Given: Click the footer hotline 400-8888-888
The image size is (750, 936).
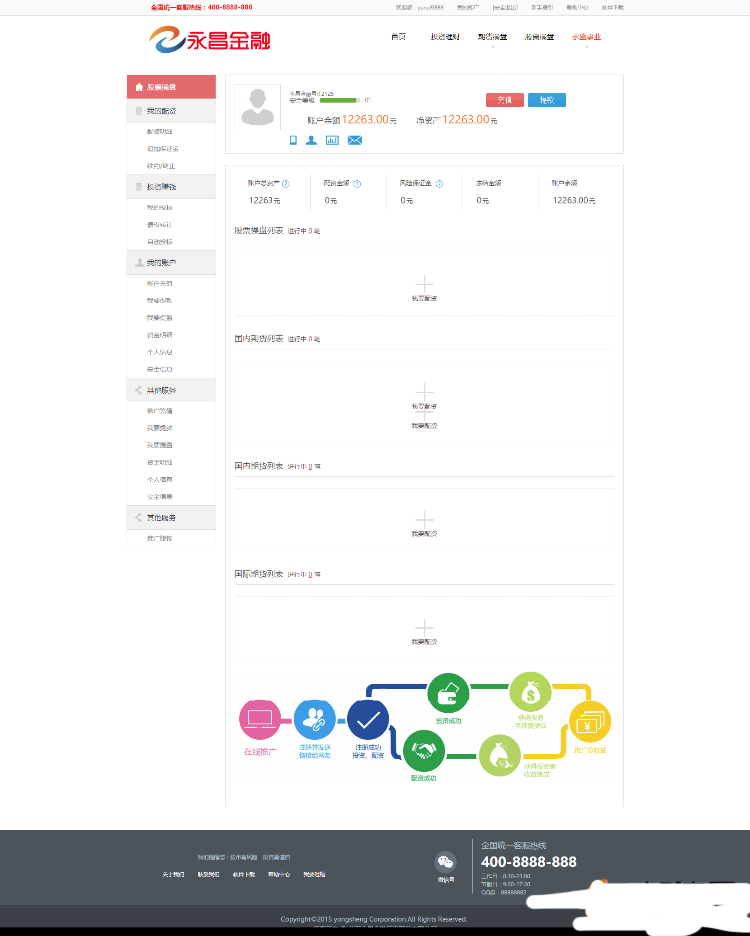Looking at the screenshot, I should pos(529,862).
